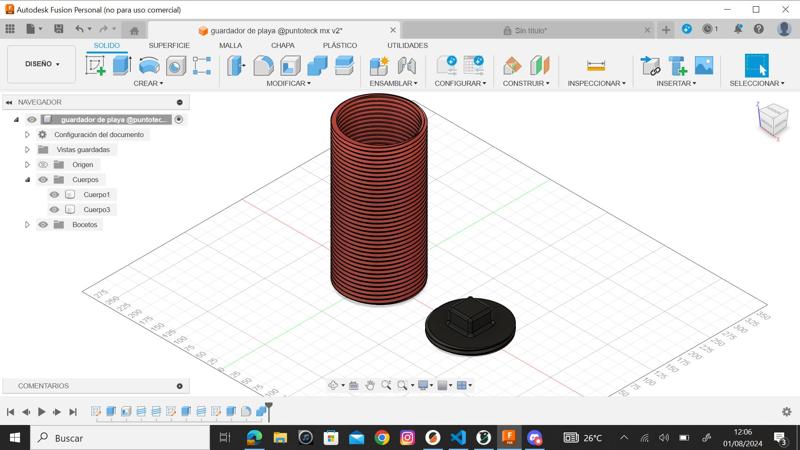800x450 pixels.
Task: Open the INSPECCIONAR menu
Action: click(596, 84)
